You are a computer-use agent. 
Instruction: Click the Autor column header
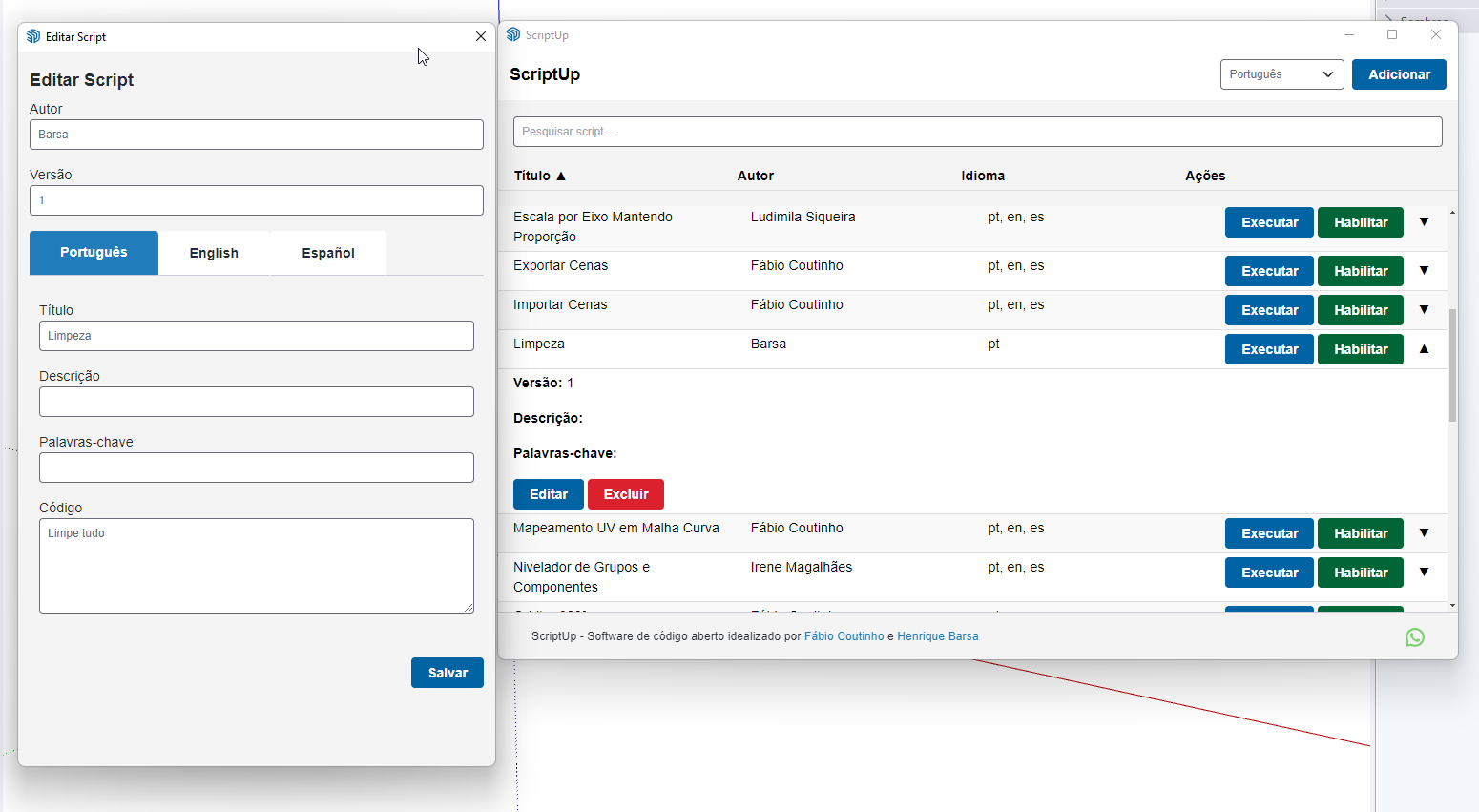(756, 176)
